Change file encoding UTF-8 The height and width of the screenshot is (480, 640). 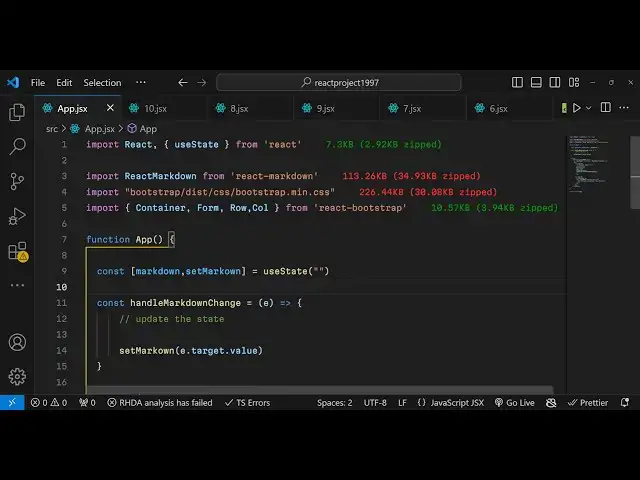point(375,403)
